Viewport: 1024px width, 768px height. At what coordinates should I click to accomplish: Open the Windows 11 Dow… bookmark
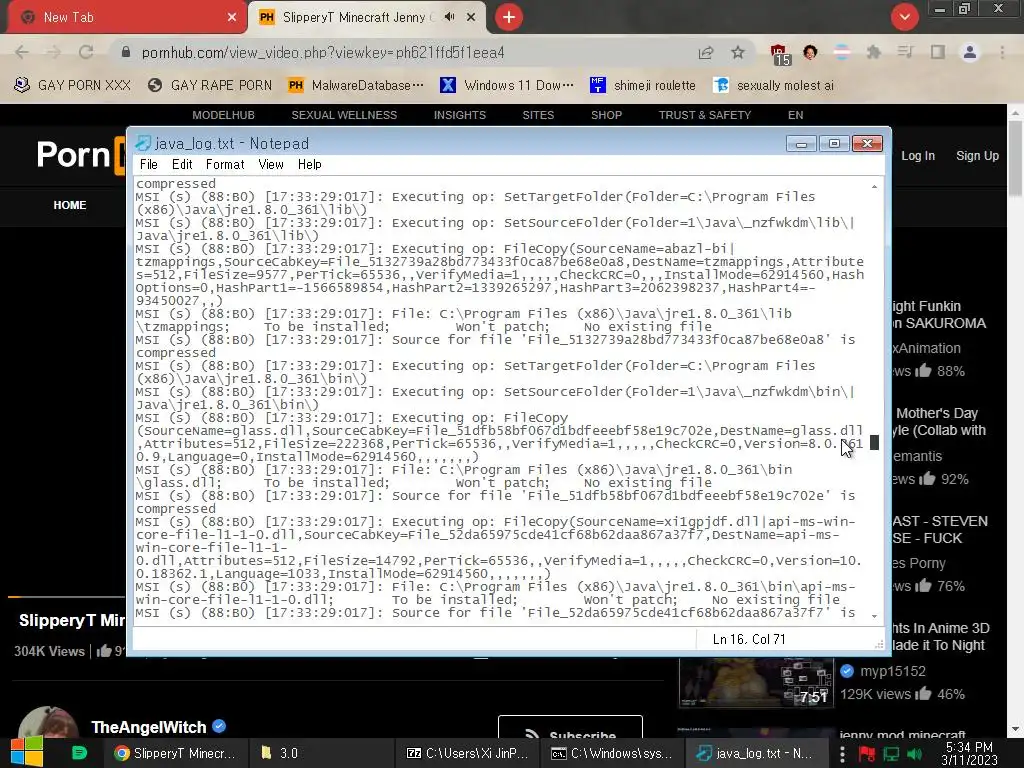click(507, 85)
